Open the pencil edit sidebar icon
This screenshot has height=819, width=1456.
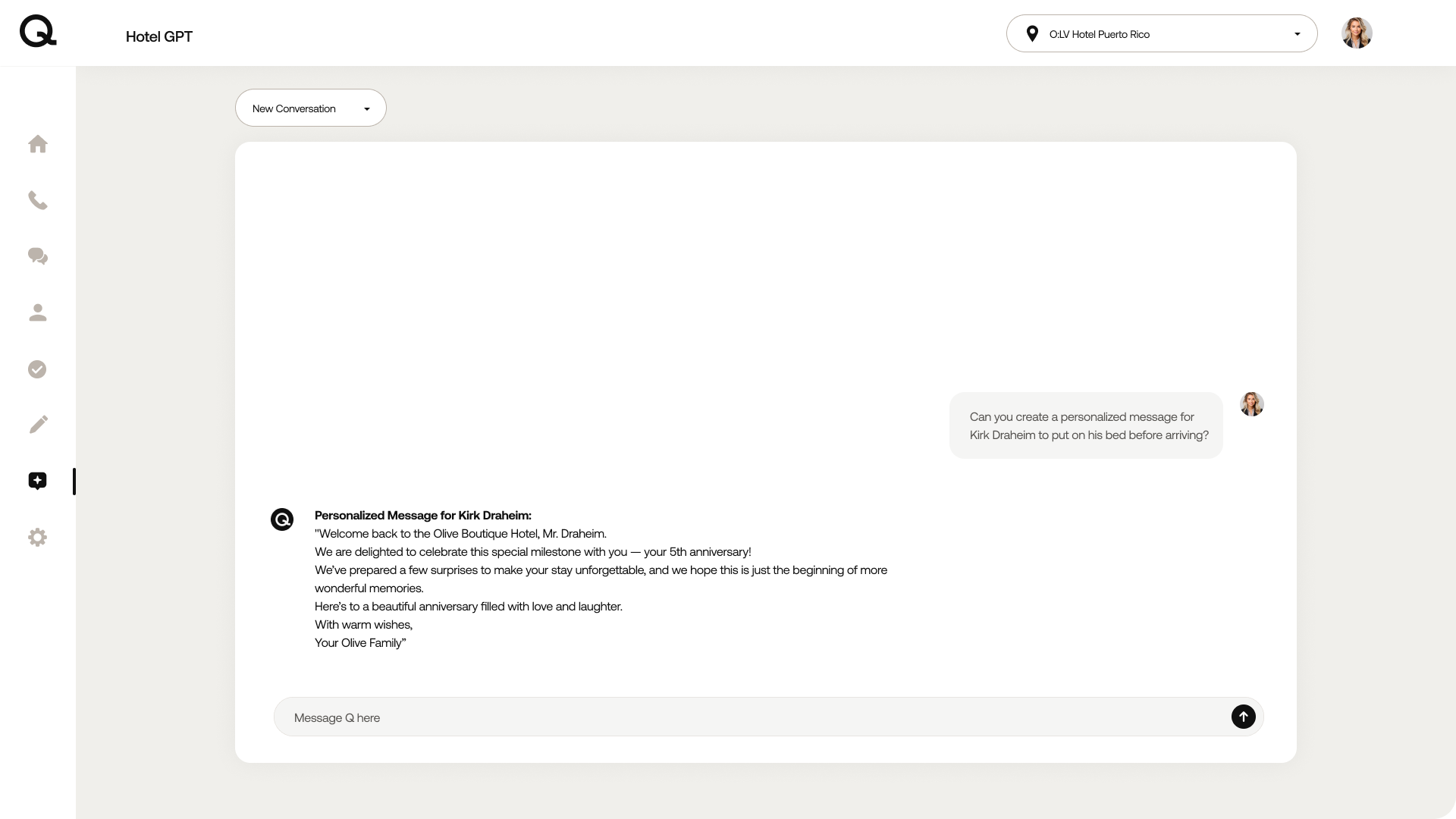pyautogui.click(x=38, y=425)
